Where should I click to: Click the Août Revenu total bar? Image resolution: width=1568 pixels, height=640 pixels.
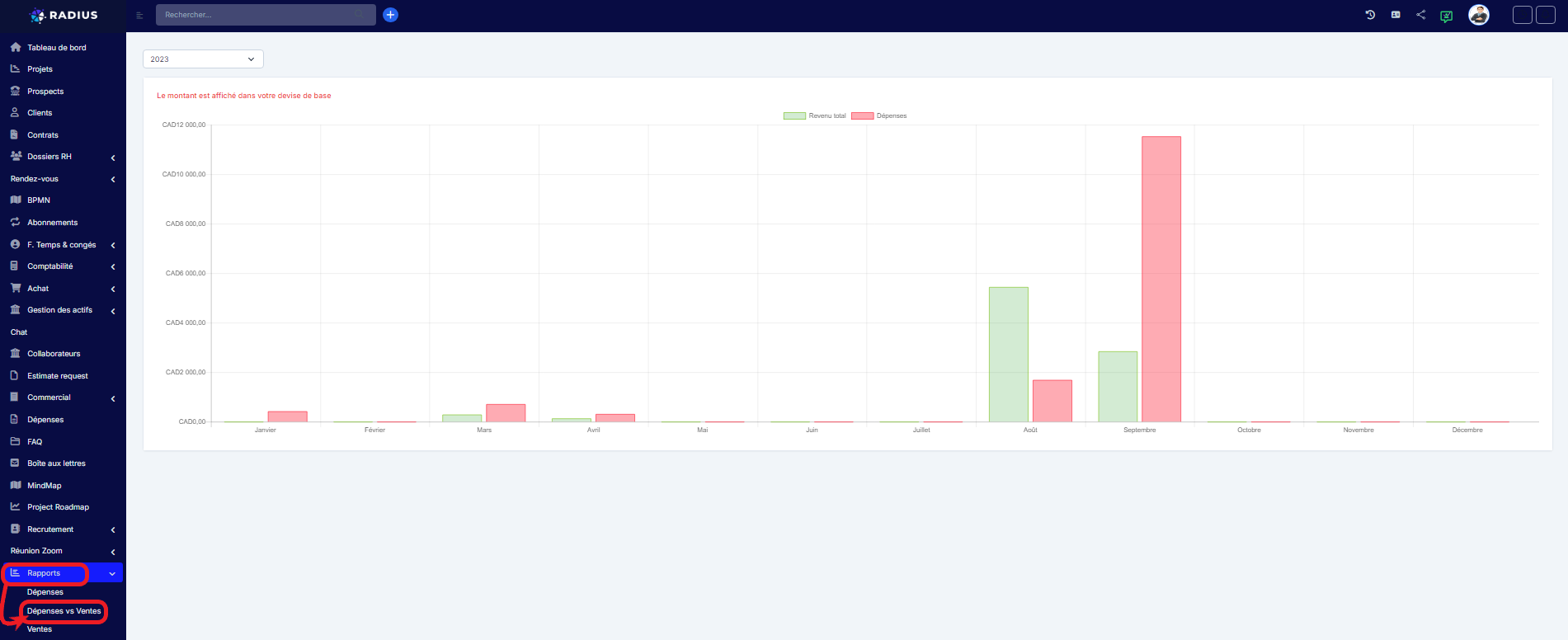[x=1009, y=355]
